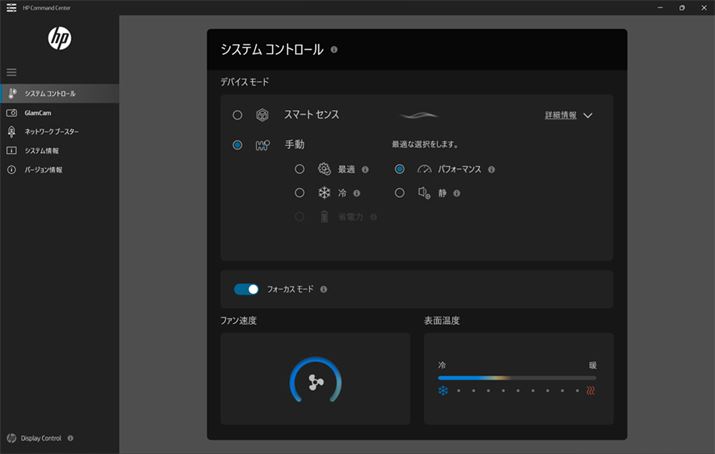
Task: Show info for 最適 mode
Action: pyautogui.click(x=365, y=170)
